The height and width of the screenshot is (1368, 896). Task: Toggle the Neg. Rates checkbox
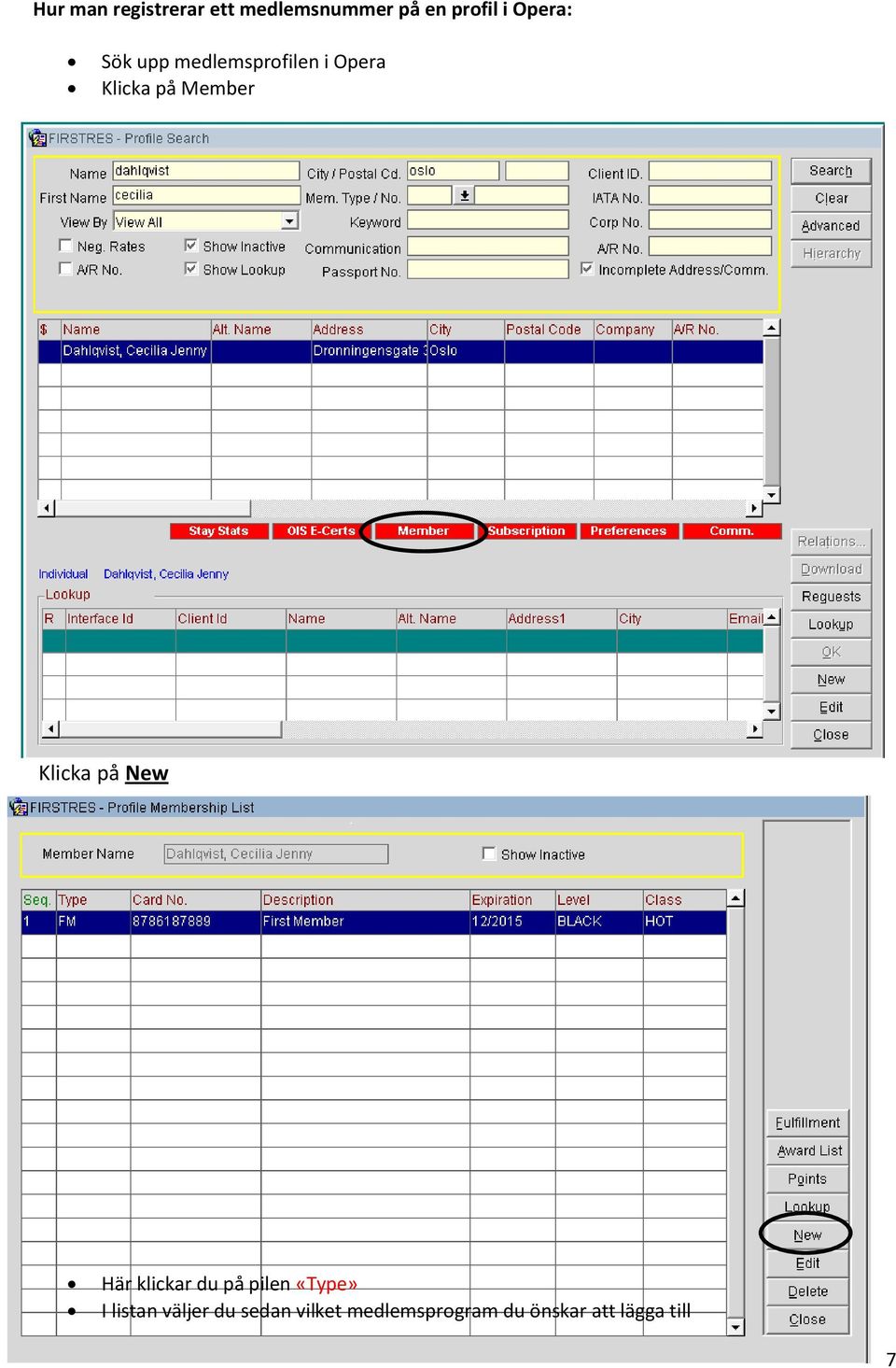65,246
